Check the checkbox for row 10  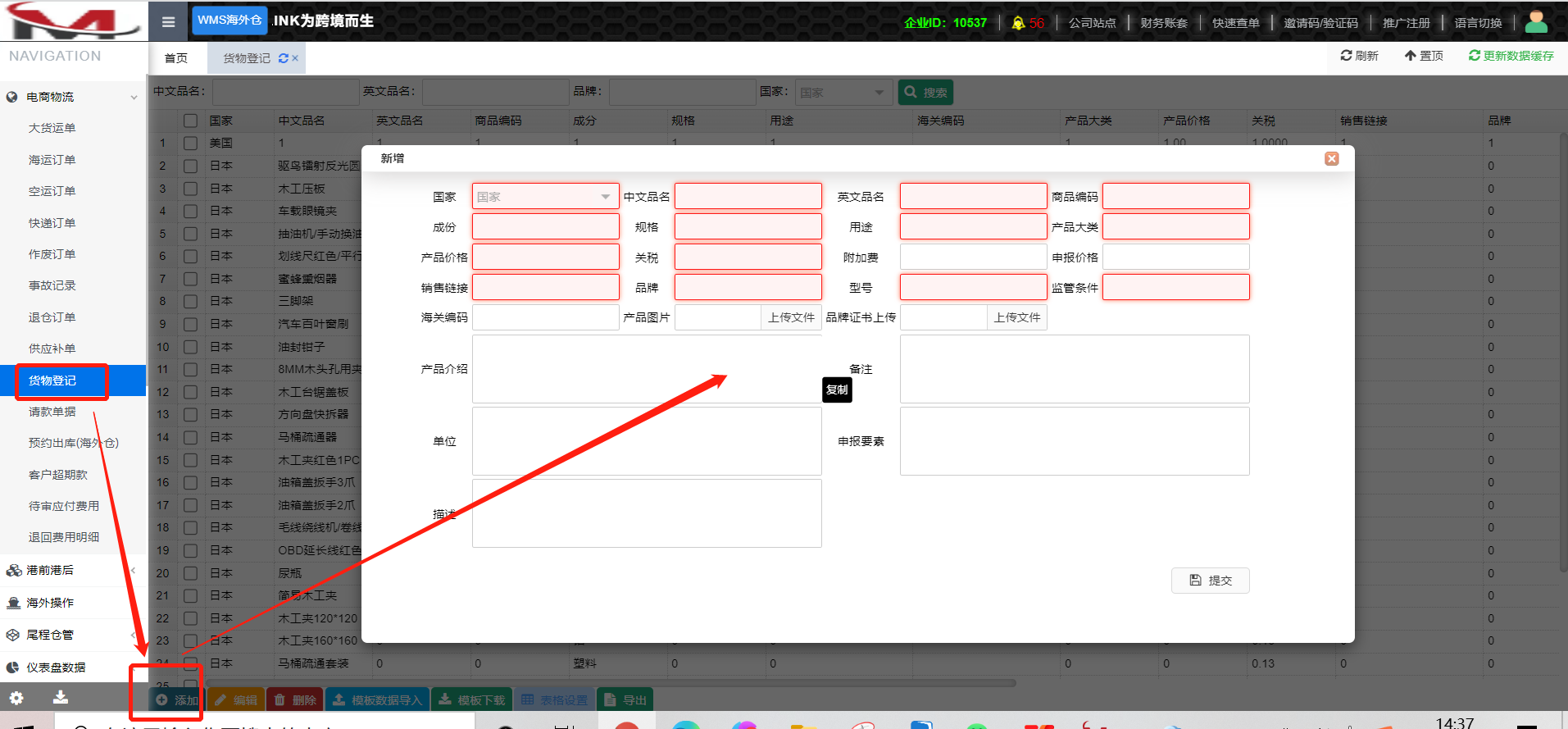(x=191, y=347)
